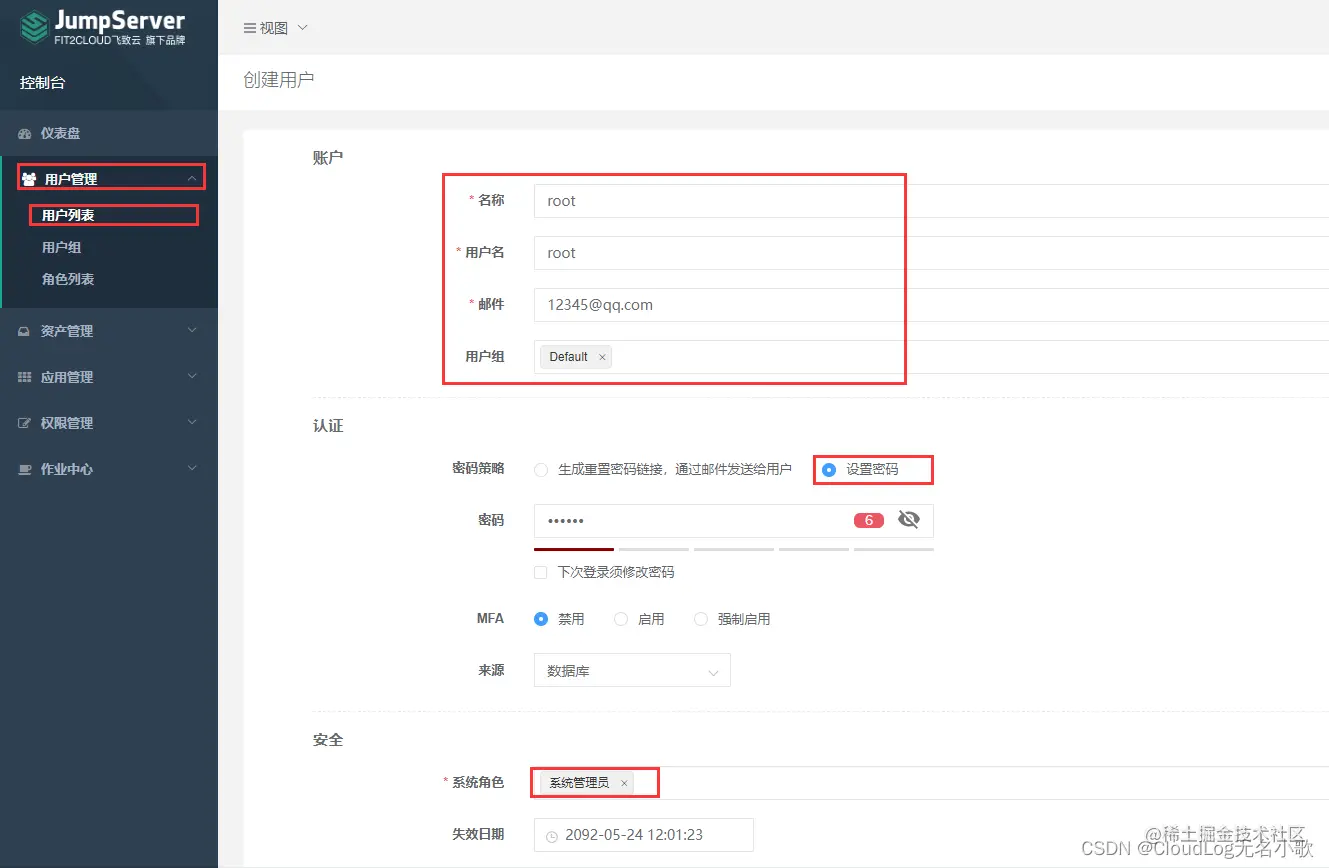Screen dimensions: 1329x868
Task: Click the 邮件 input field
Action: point(931,305)
